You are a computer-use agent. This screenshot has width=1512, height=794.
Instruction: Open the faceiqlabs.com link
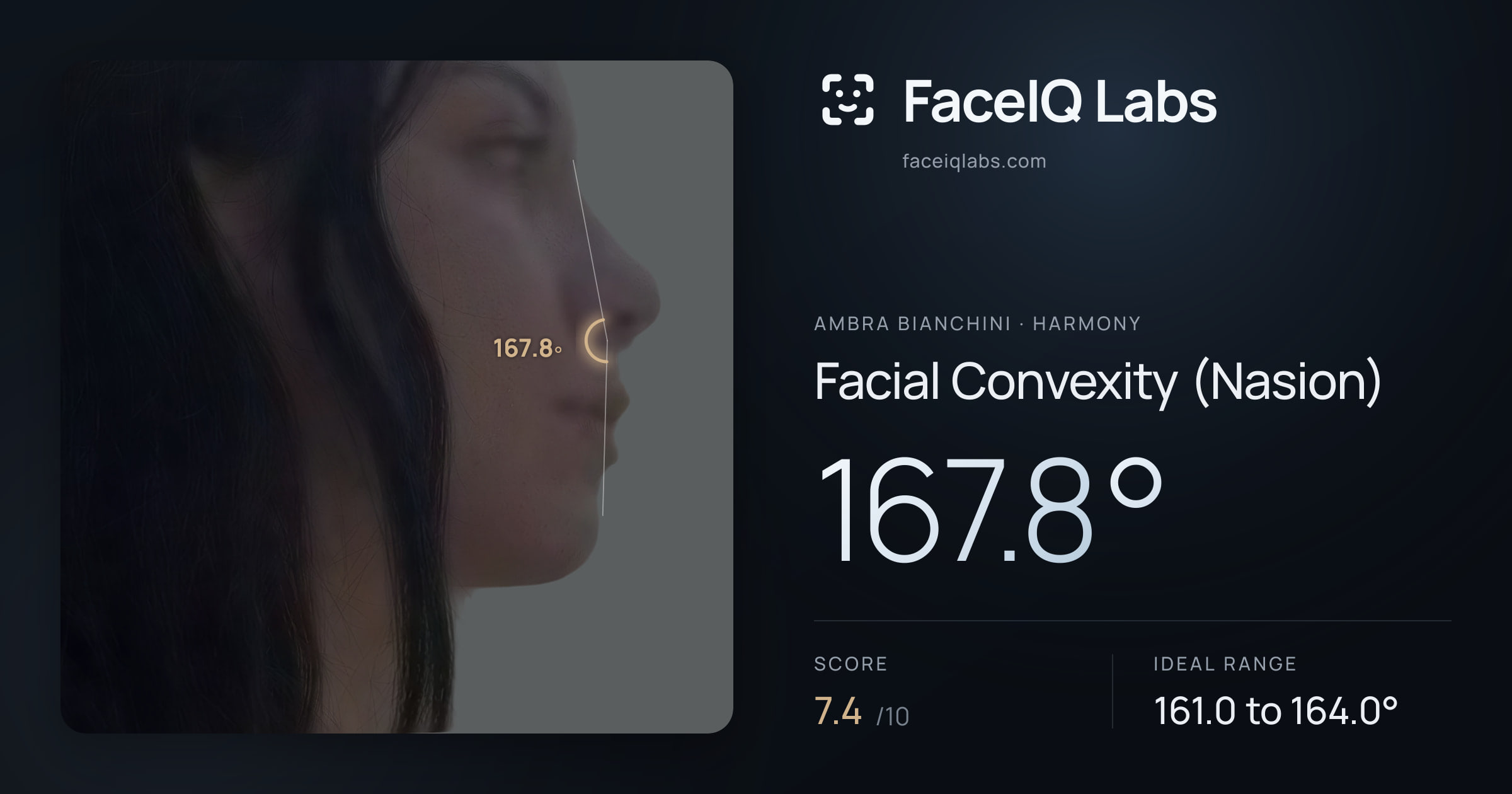pos(974,161)
